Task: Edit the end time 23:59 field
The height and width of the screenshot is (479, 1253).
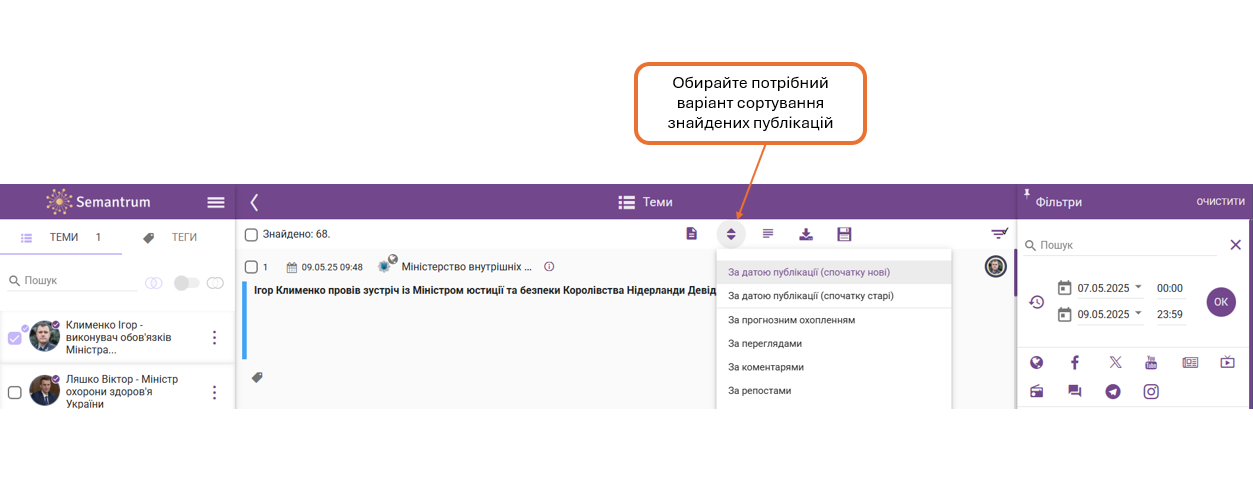Action: pos(1170,314)
